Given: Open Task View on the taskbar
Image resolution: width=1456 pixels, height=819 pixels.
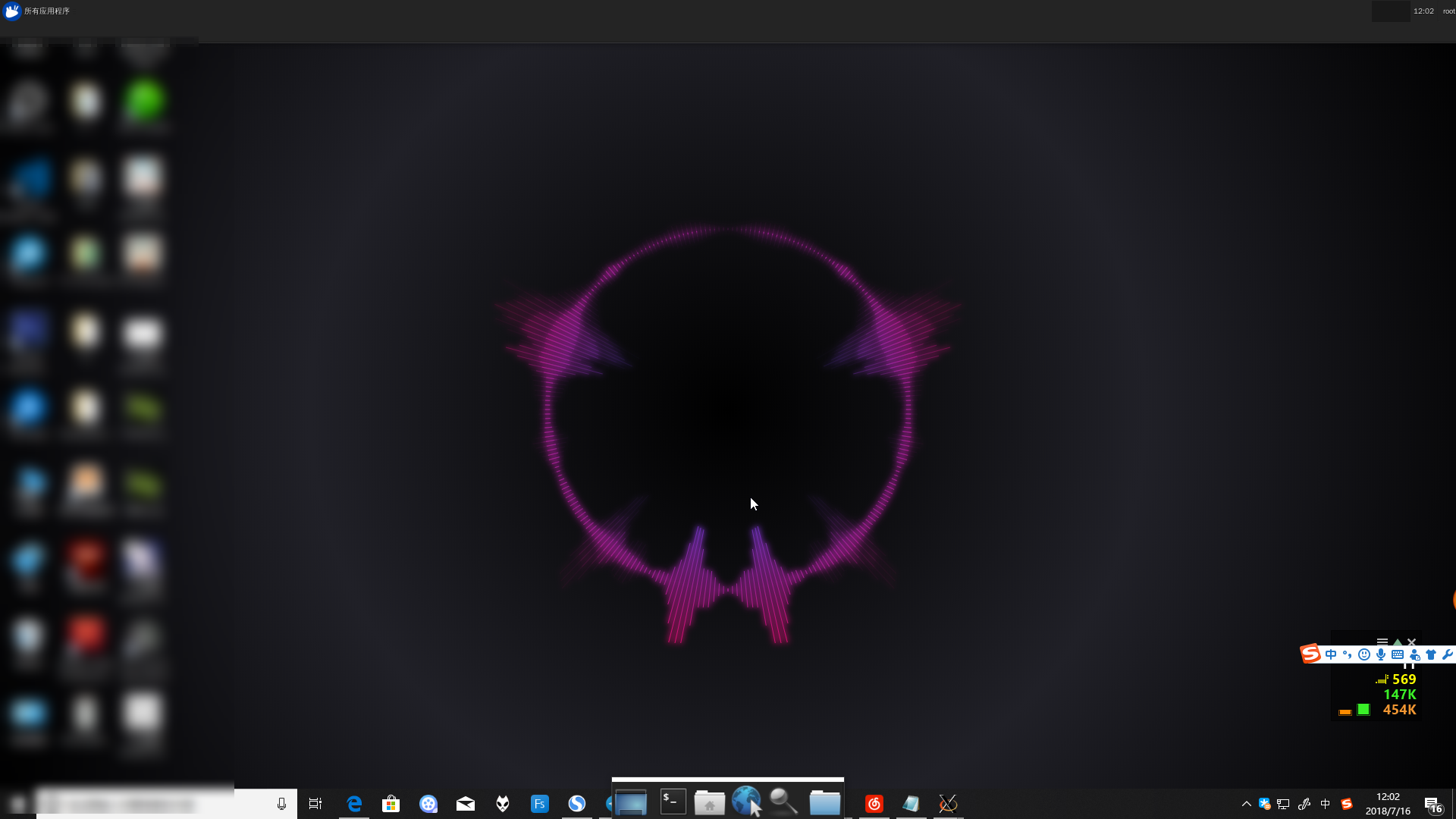Looking at the screenshot, I should tap(315, 804).
